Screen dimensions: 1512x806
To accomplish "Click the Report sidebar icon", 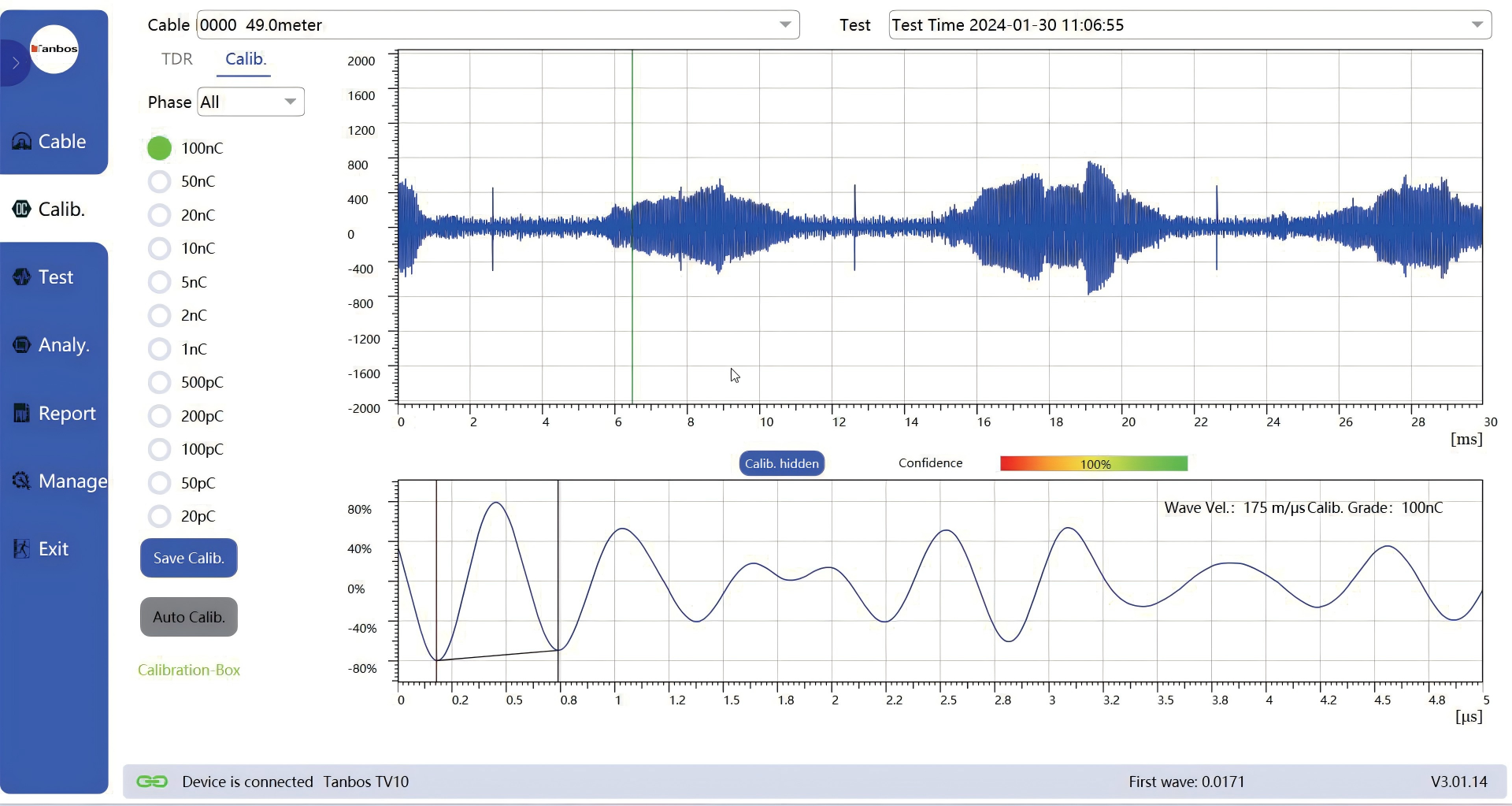I will (x=22, y=413).
